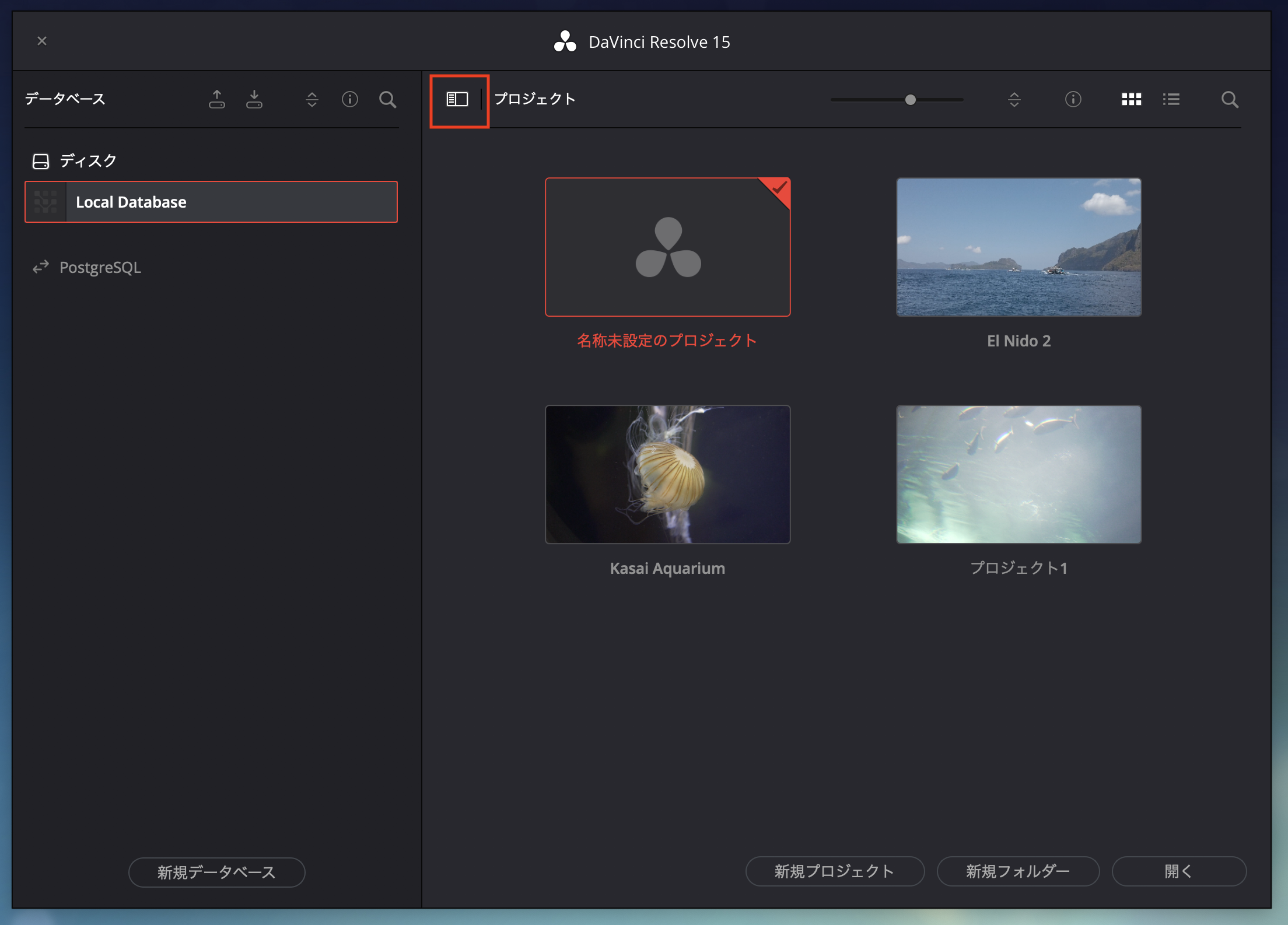
Task: Click search icon in database panel
Action: 387,100
